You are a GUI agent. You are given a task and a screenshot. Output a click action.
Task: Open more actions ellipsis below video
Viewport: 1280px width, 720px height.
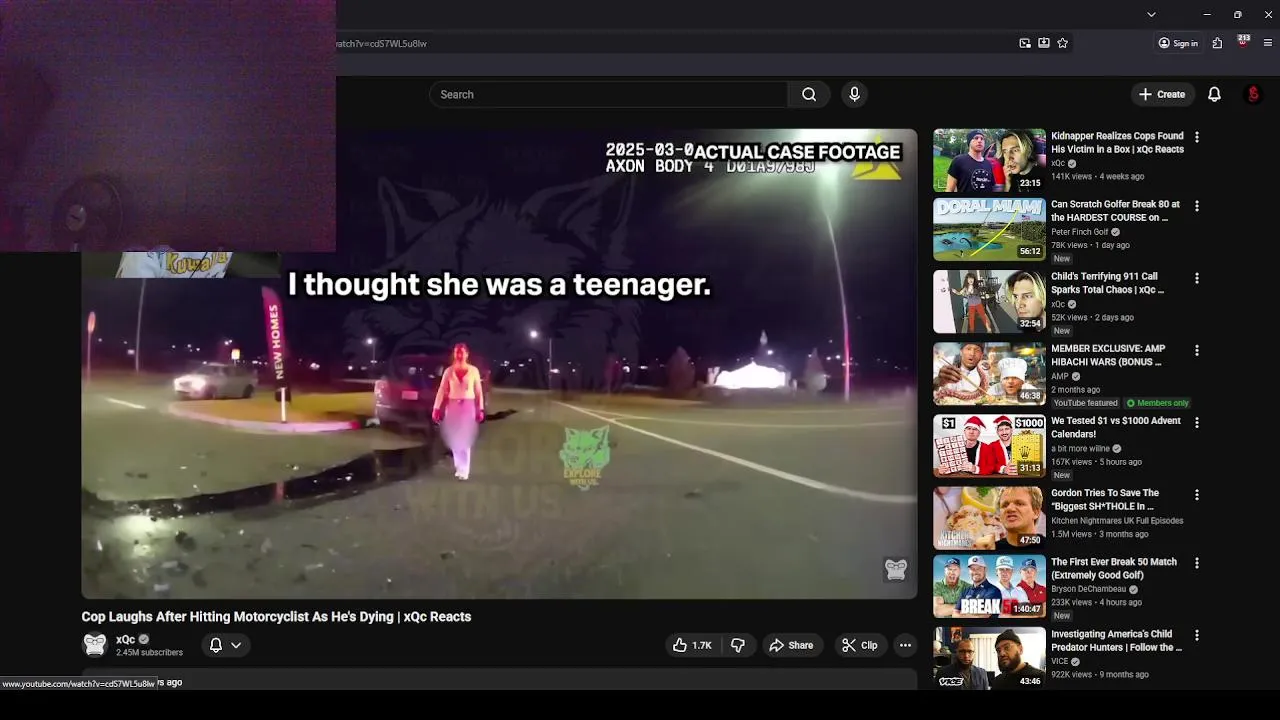click(905, 645)
